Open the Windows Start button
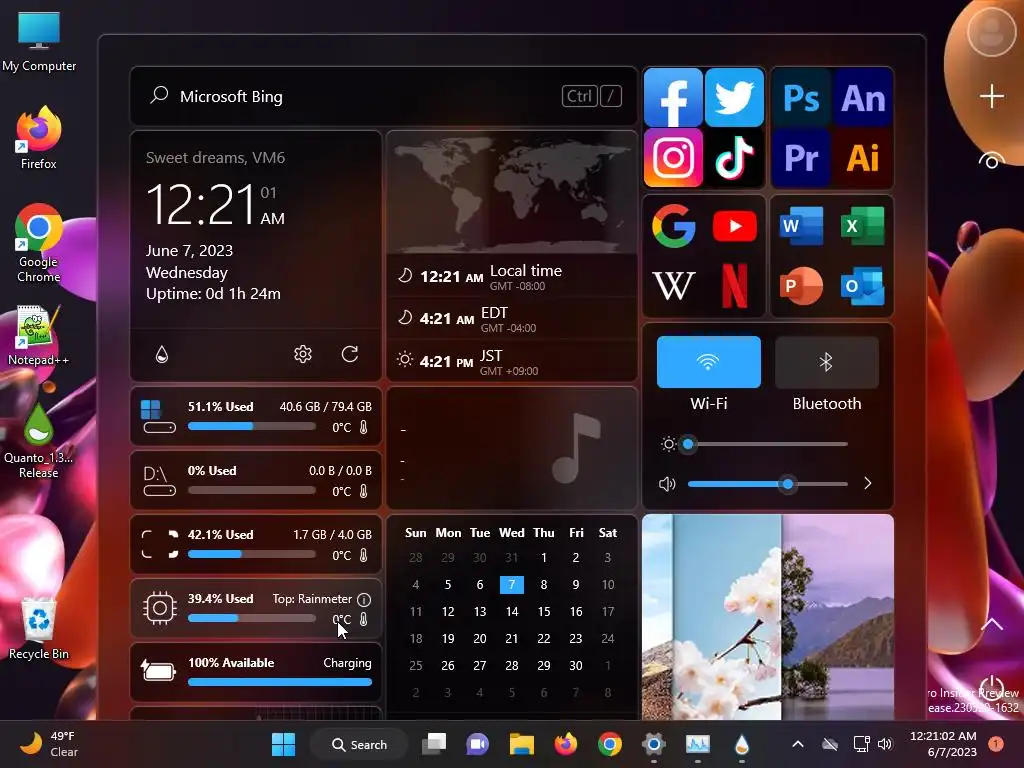 [x=283, y=744]
